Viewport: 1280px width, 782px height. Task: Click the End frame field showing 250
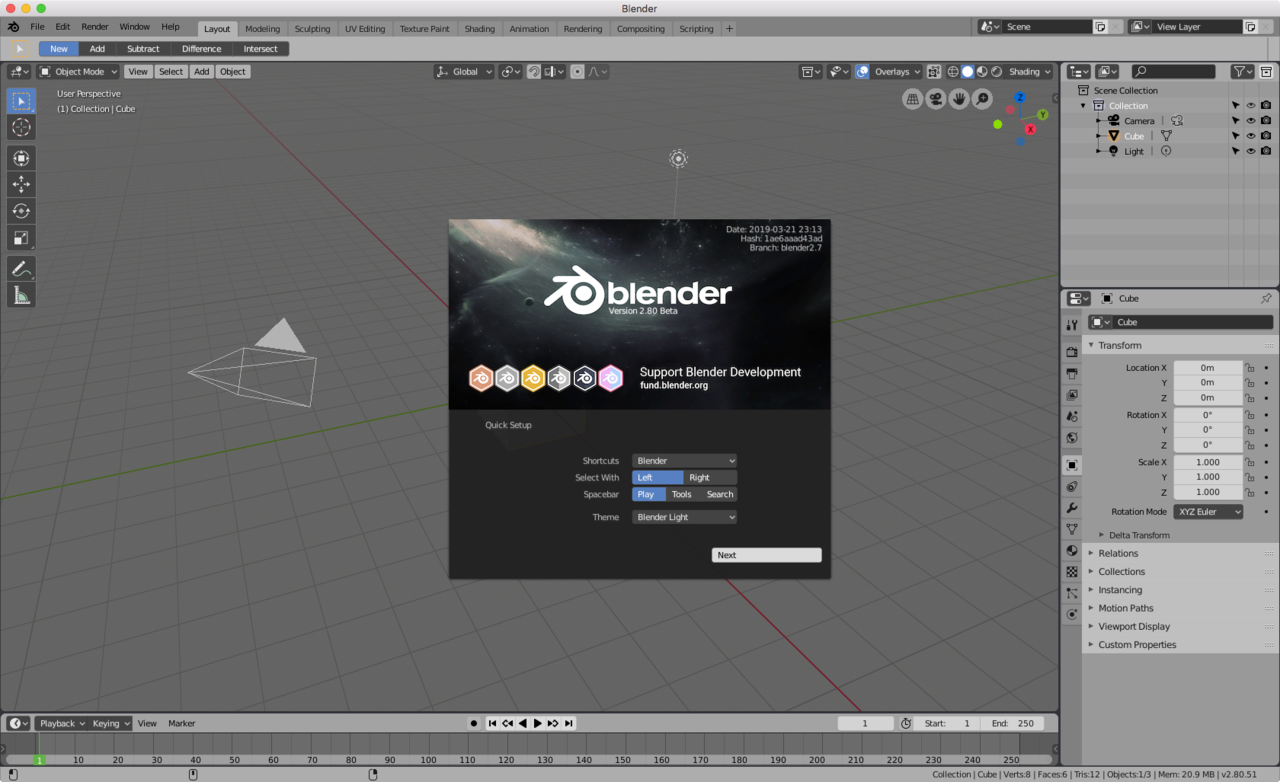tap(1013, 723)
